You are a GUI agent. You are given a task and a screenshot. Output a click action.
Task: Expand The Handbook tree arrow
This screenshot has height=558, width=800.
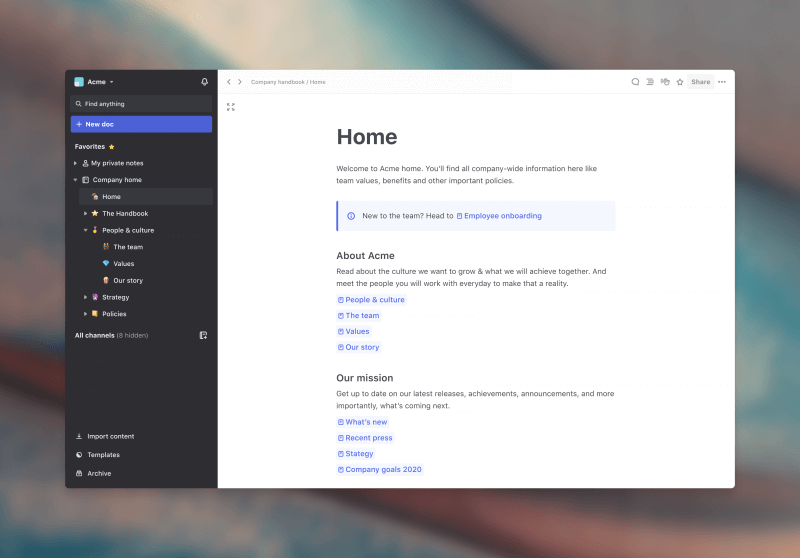click(x=85, y=213)
